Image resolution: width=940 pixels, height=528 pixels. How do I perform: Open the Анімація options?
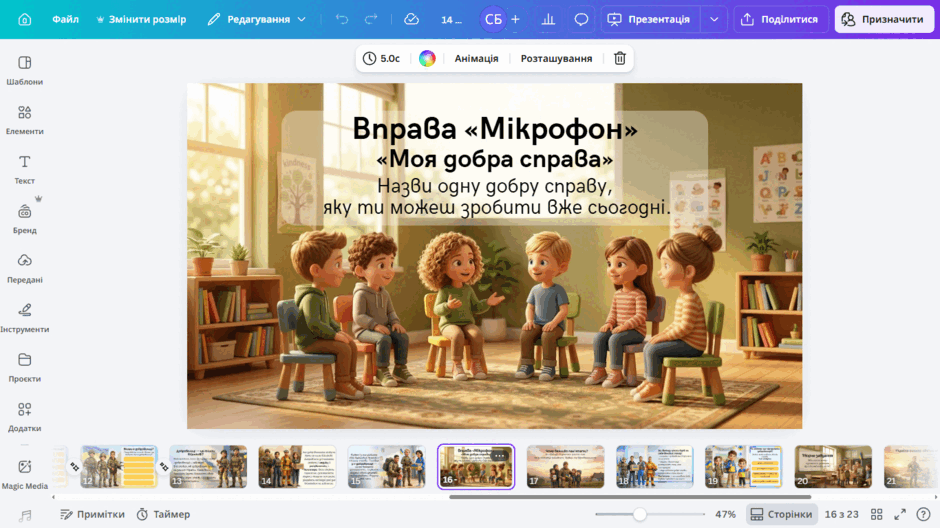tap(476, 58)
